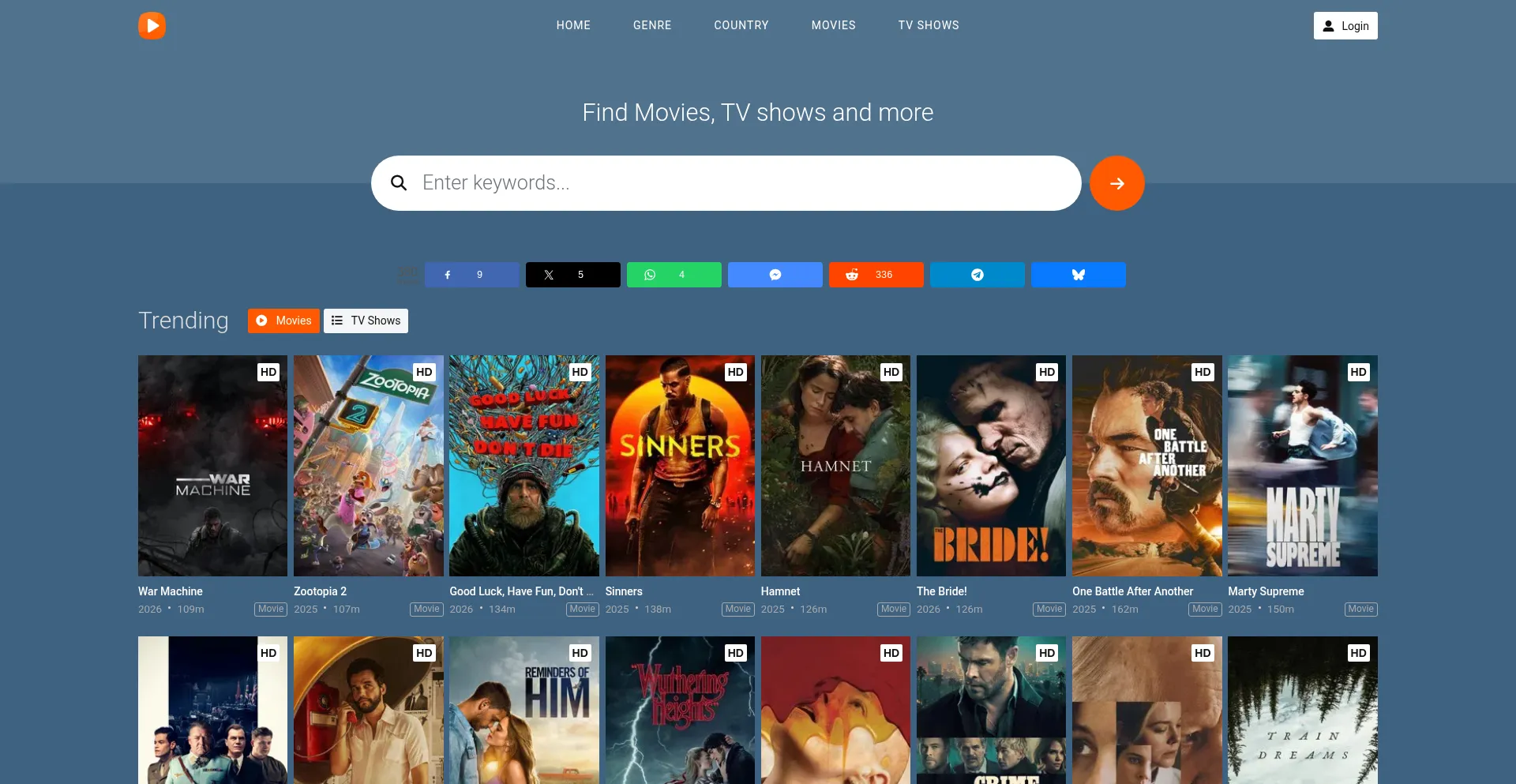Open One Battle After Another title link
This screenshot has height=784, width=1516.
(1132, 591)
